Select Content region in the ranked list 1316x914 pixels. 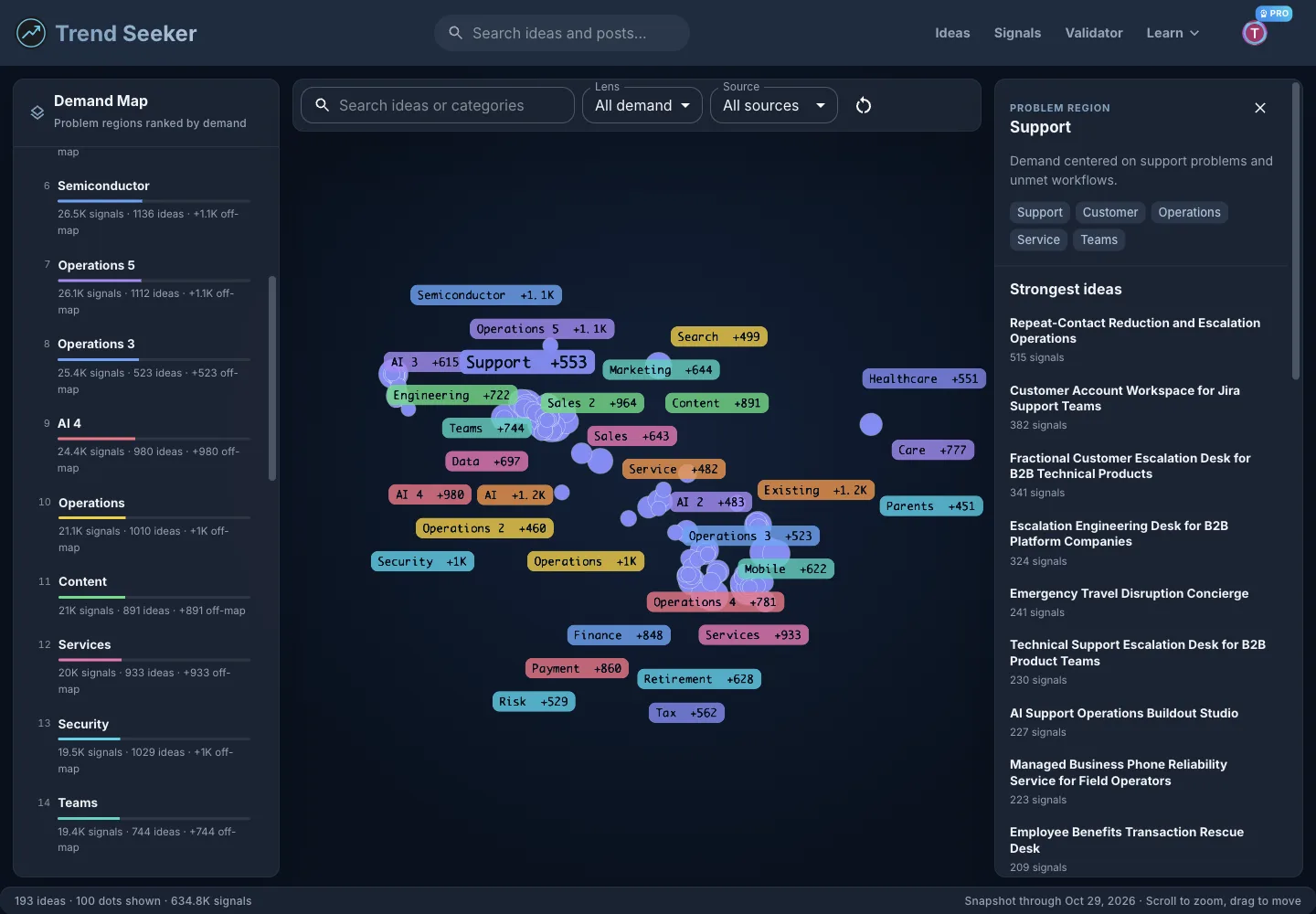[x=146, y=595]
